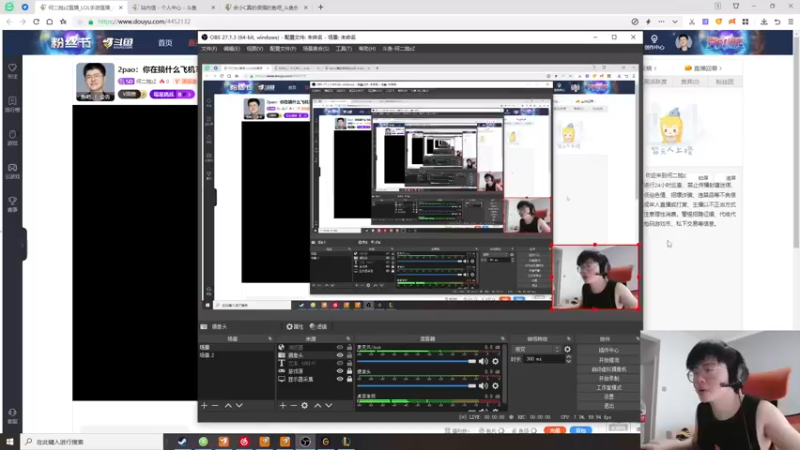Open the OBS 视图(V) View menu

click(255, 49)
